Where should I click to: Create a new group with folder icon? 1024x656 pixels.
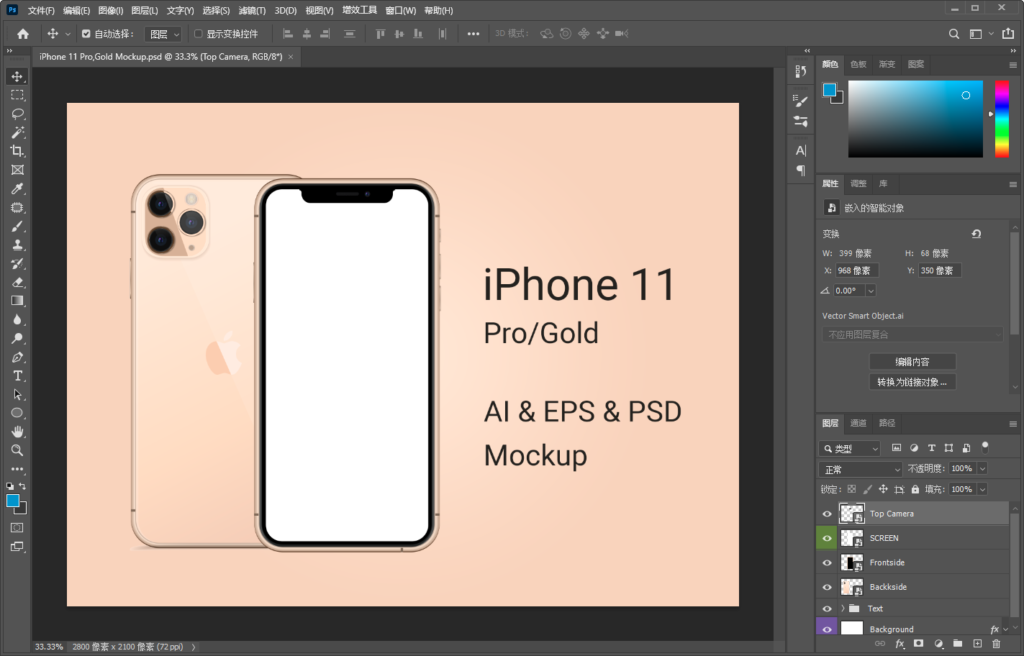point(957,644)
